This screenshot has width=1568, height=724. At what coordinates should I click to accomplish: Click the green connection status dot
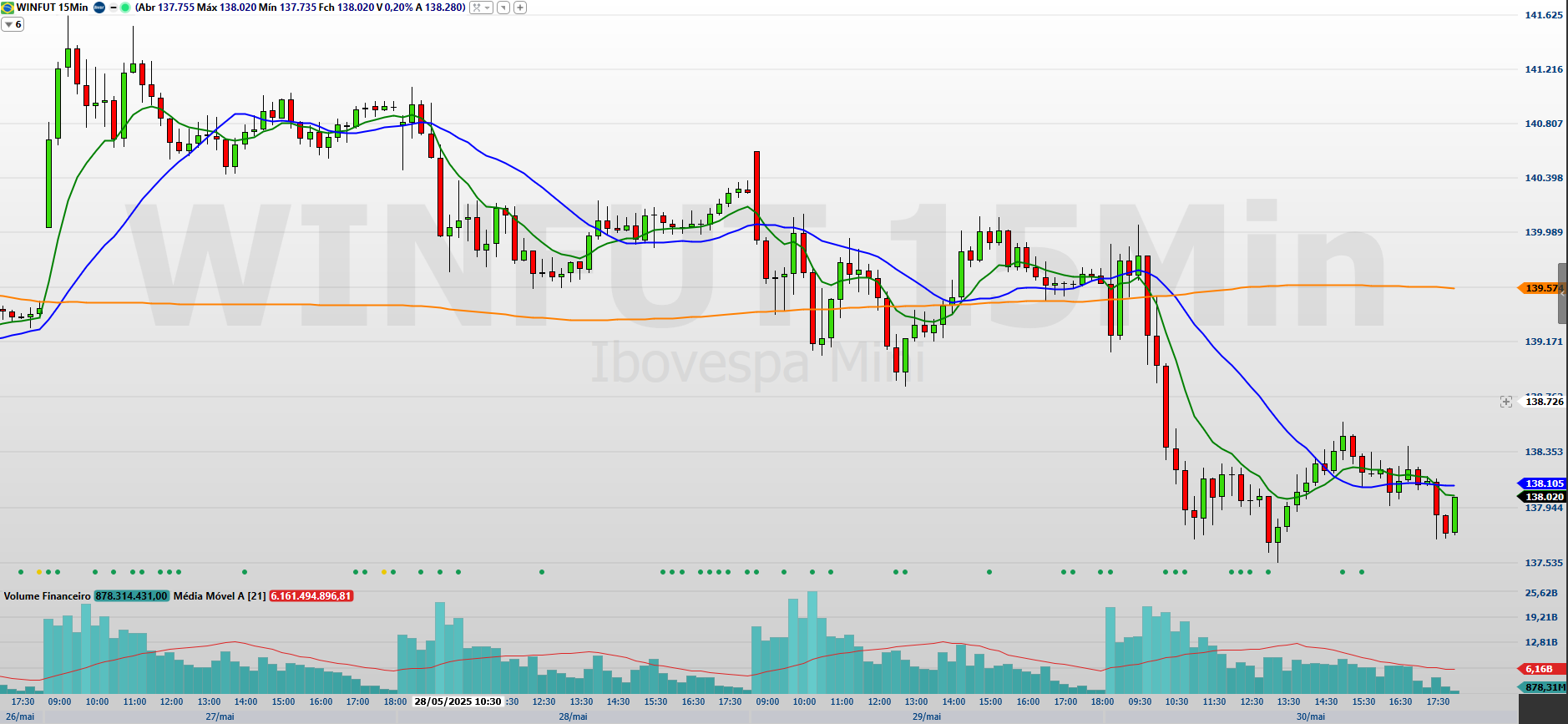coord(125,8)
